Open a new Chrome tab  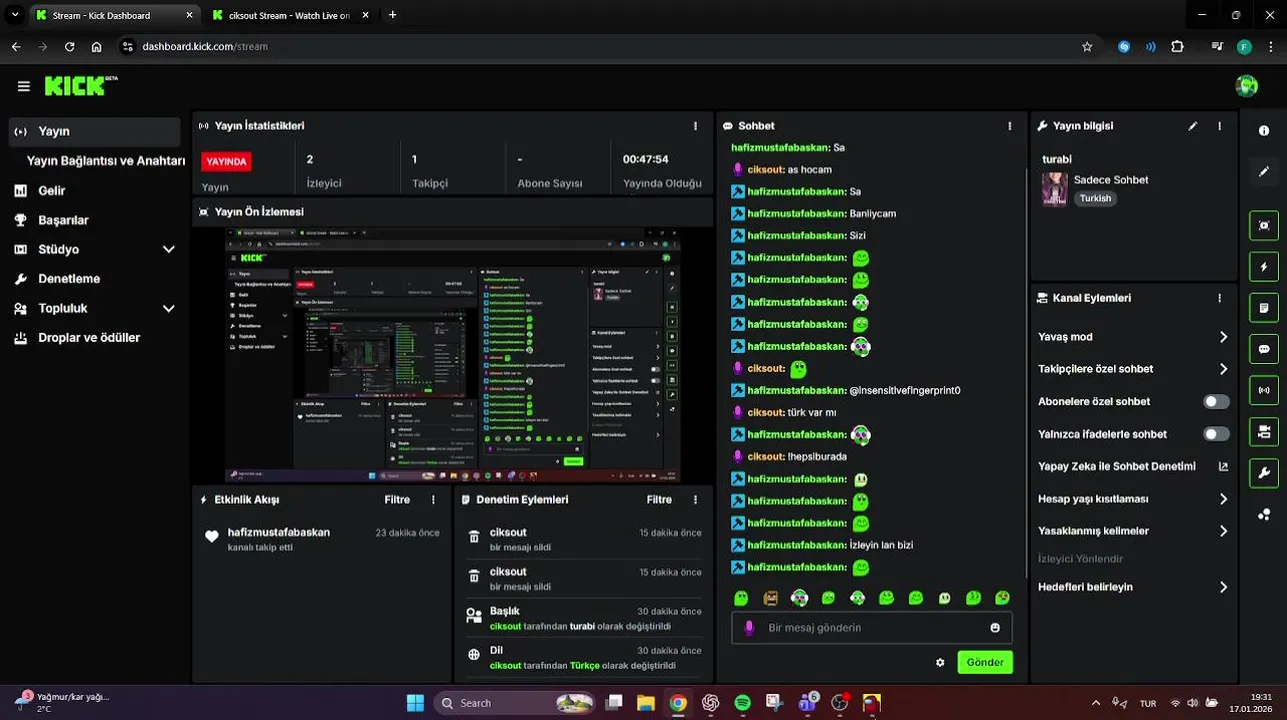392,15
